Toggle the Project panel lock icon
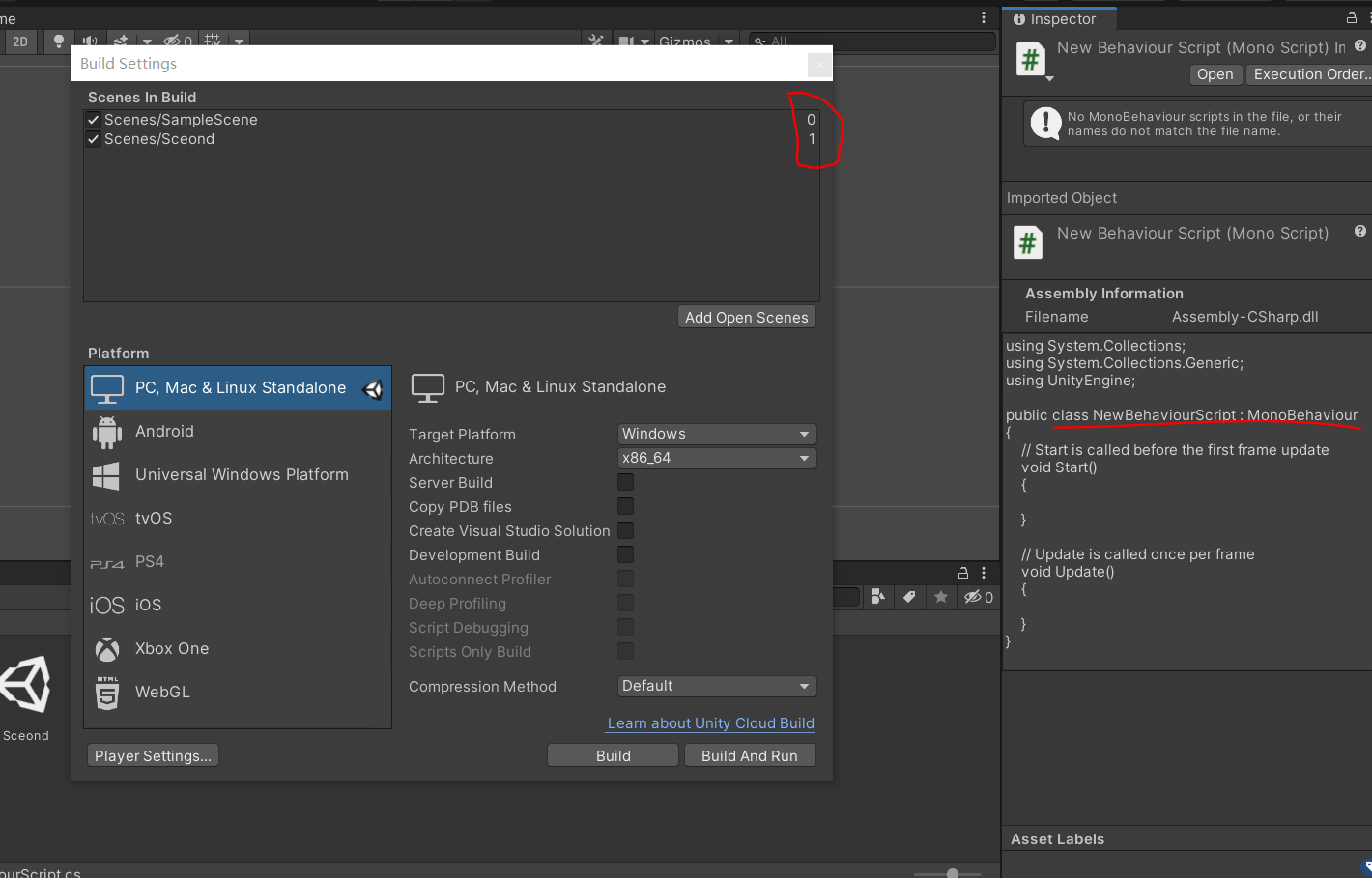The height and width of the screenshot is (878, 1372). (962, 573)
